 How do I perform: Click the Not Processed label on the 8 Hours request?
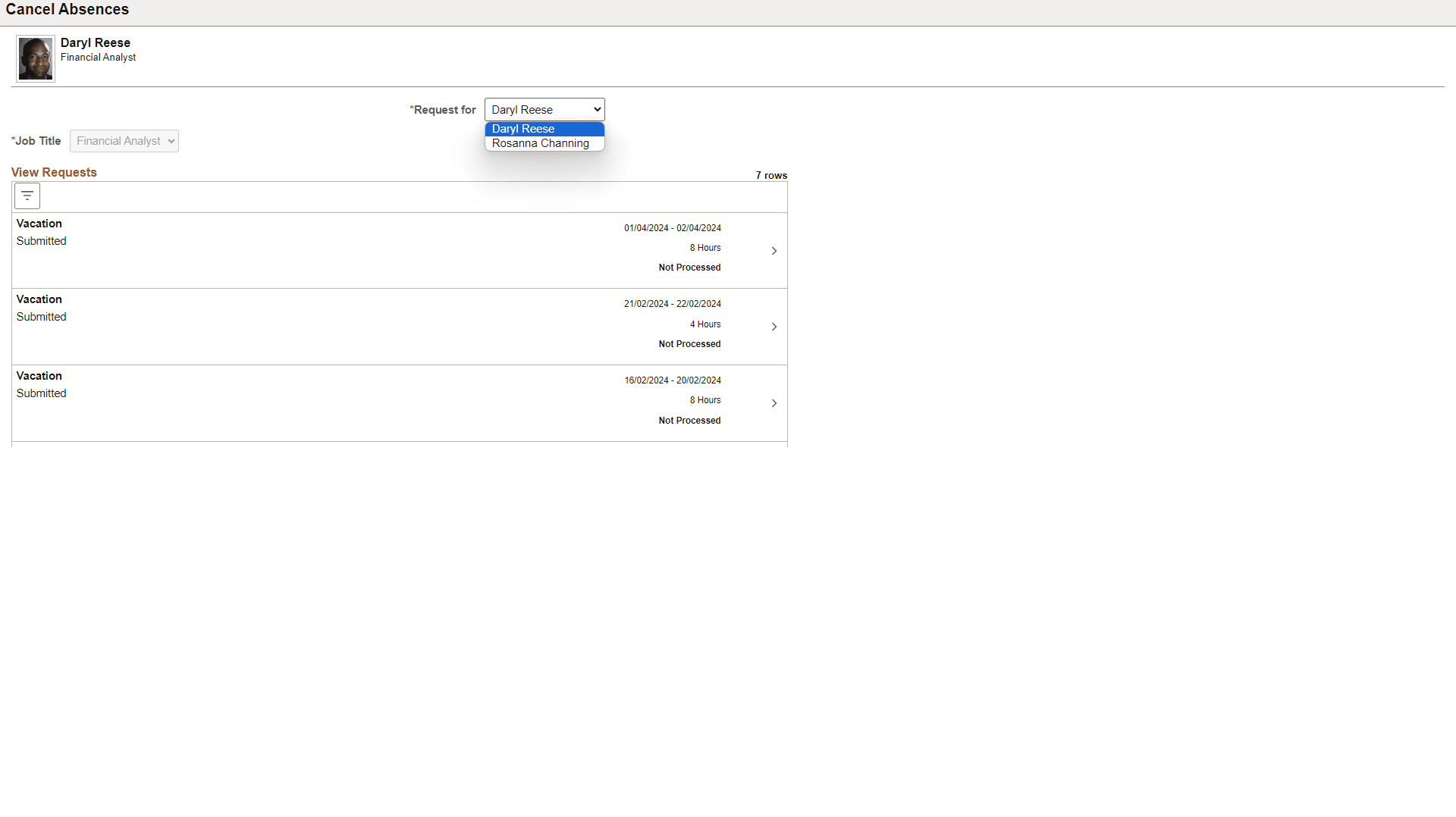tap(689, 267)
